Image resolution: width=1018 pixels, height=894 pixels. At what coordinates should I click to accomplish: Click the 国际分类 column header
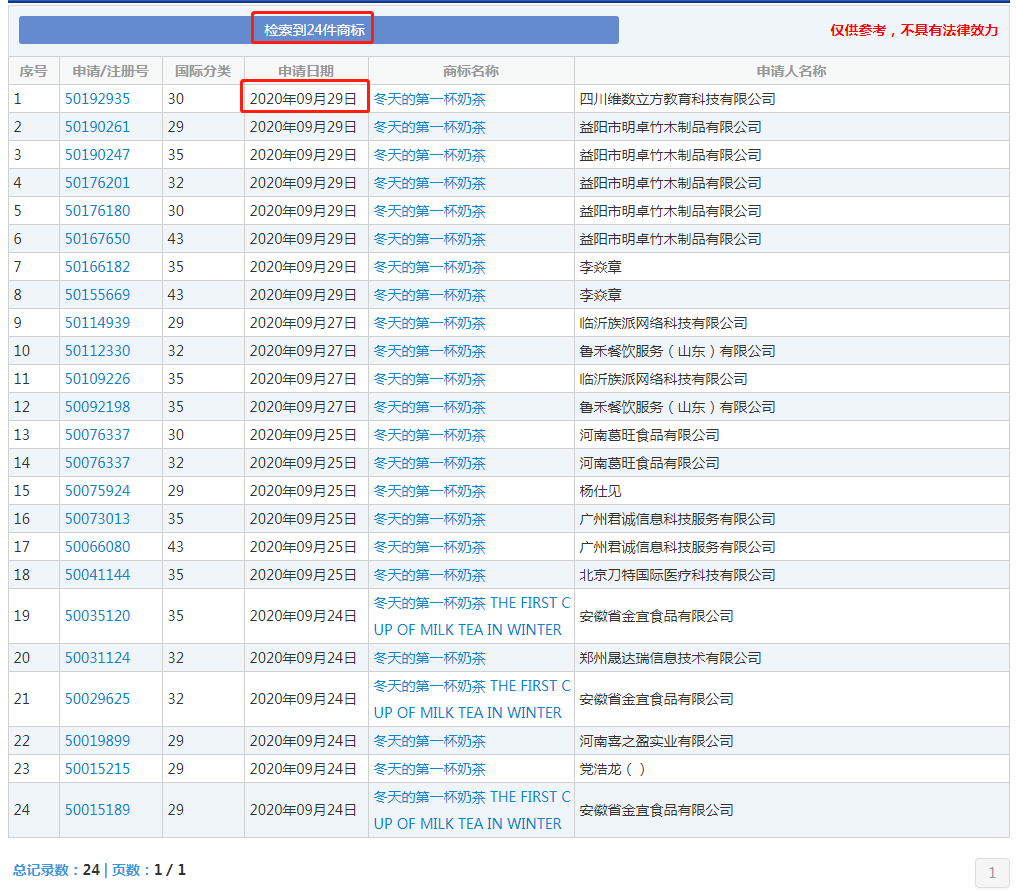pyautogui.click(x=203, y=71)
